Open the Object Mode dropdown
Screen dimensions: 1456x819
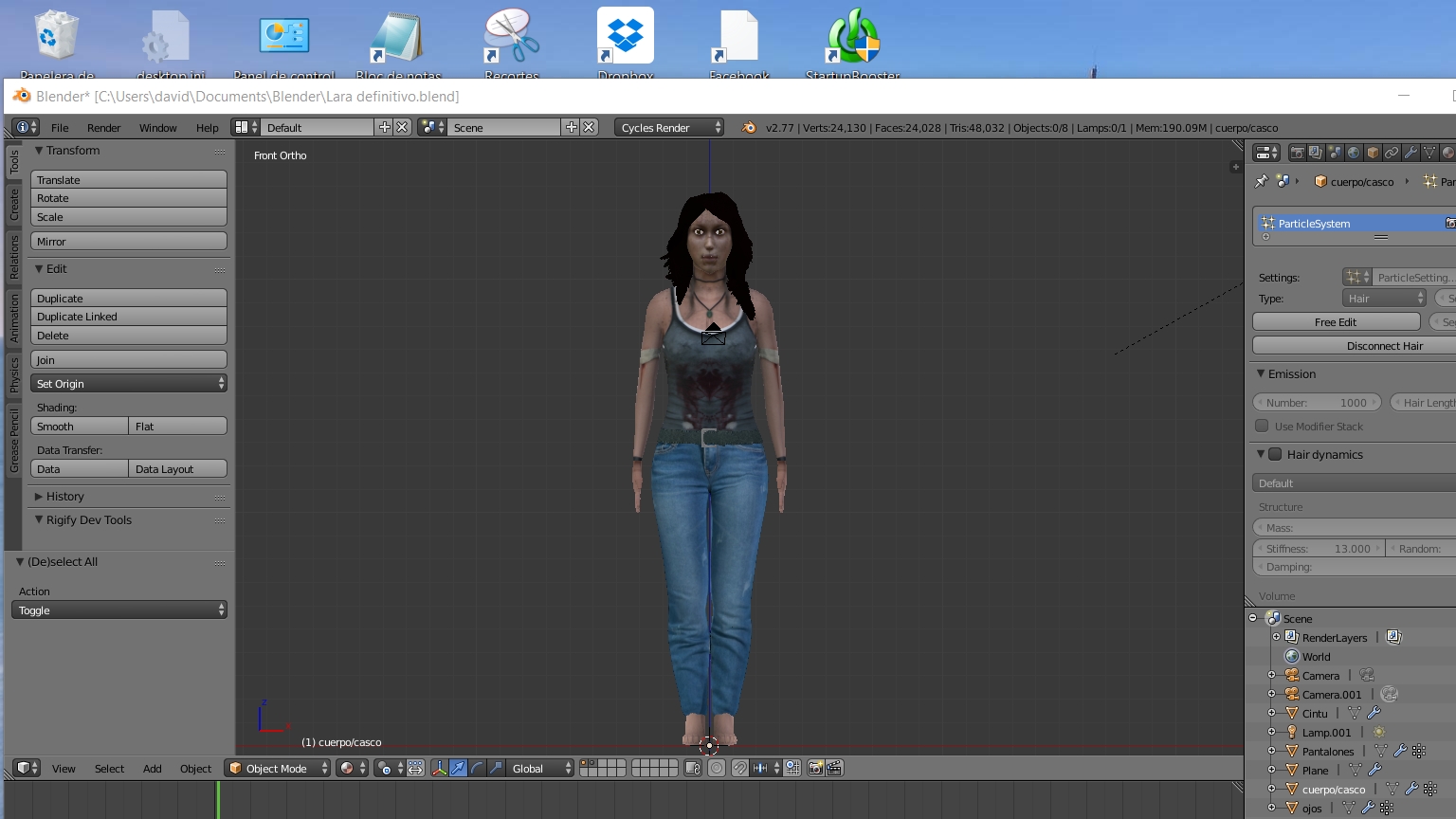click(278, 769)
